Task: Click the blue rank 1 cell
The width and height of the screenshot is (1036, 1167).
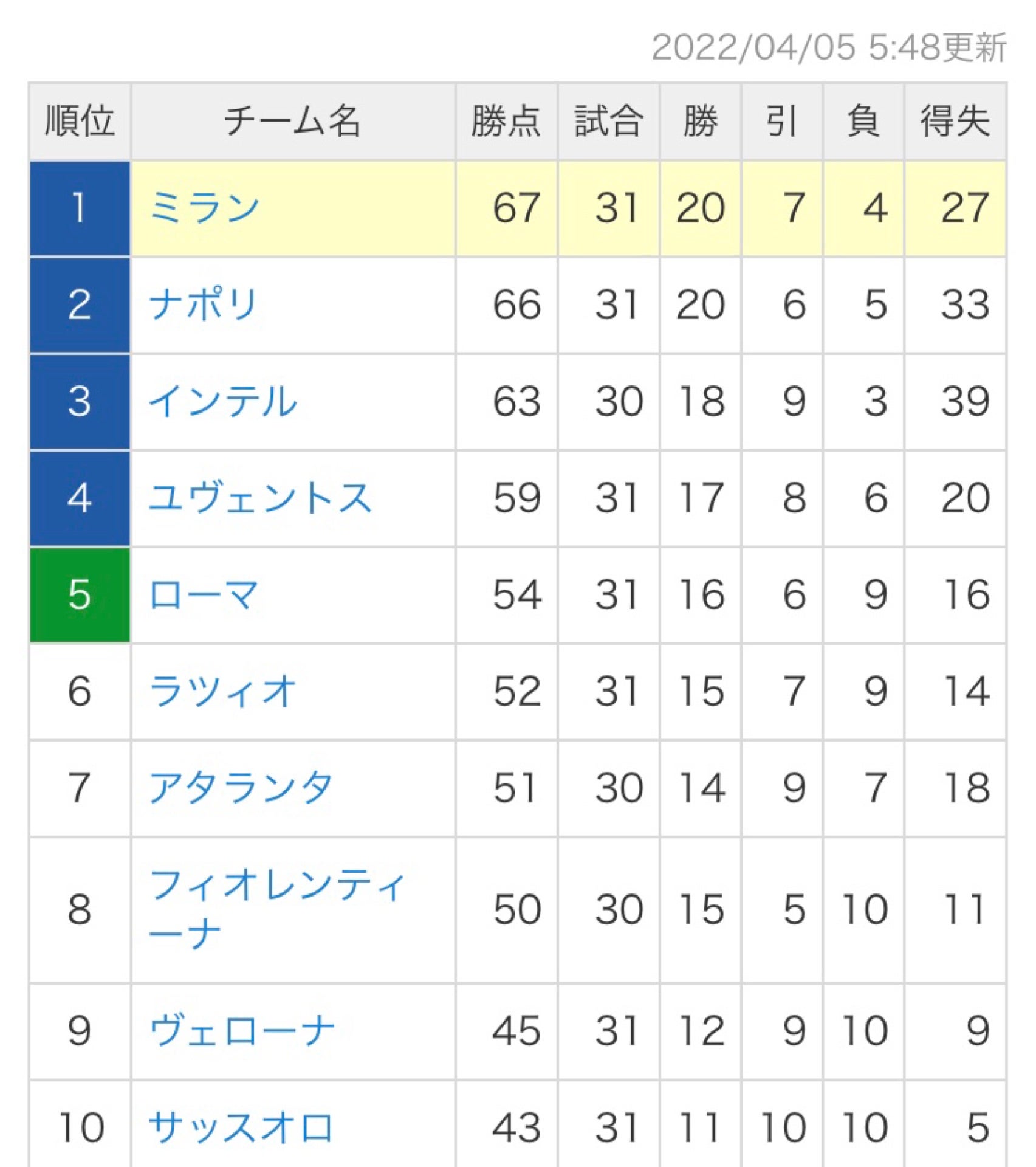Action: coord(80,208)
